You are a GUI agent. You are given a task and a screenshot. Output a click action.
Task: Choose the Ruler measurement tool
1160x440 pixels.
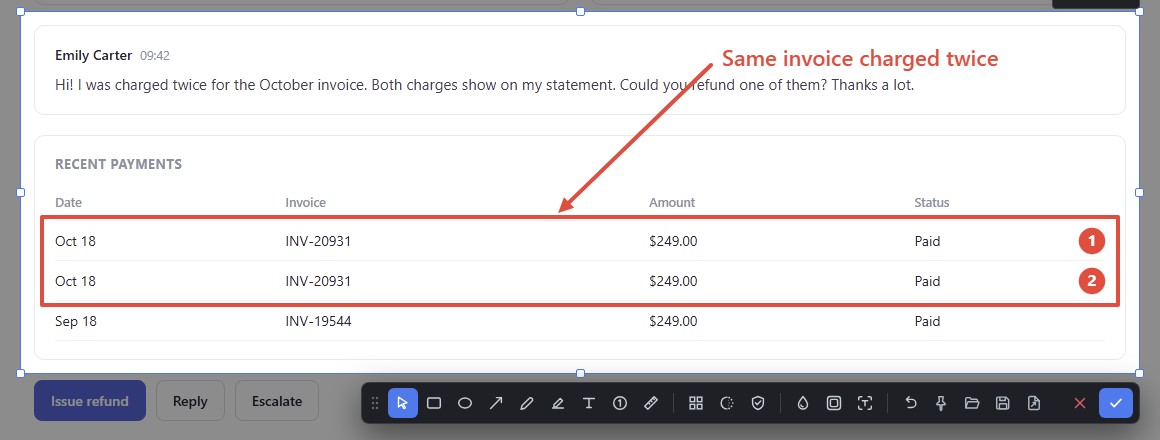[651, 403]
